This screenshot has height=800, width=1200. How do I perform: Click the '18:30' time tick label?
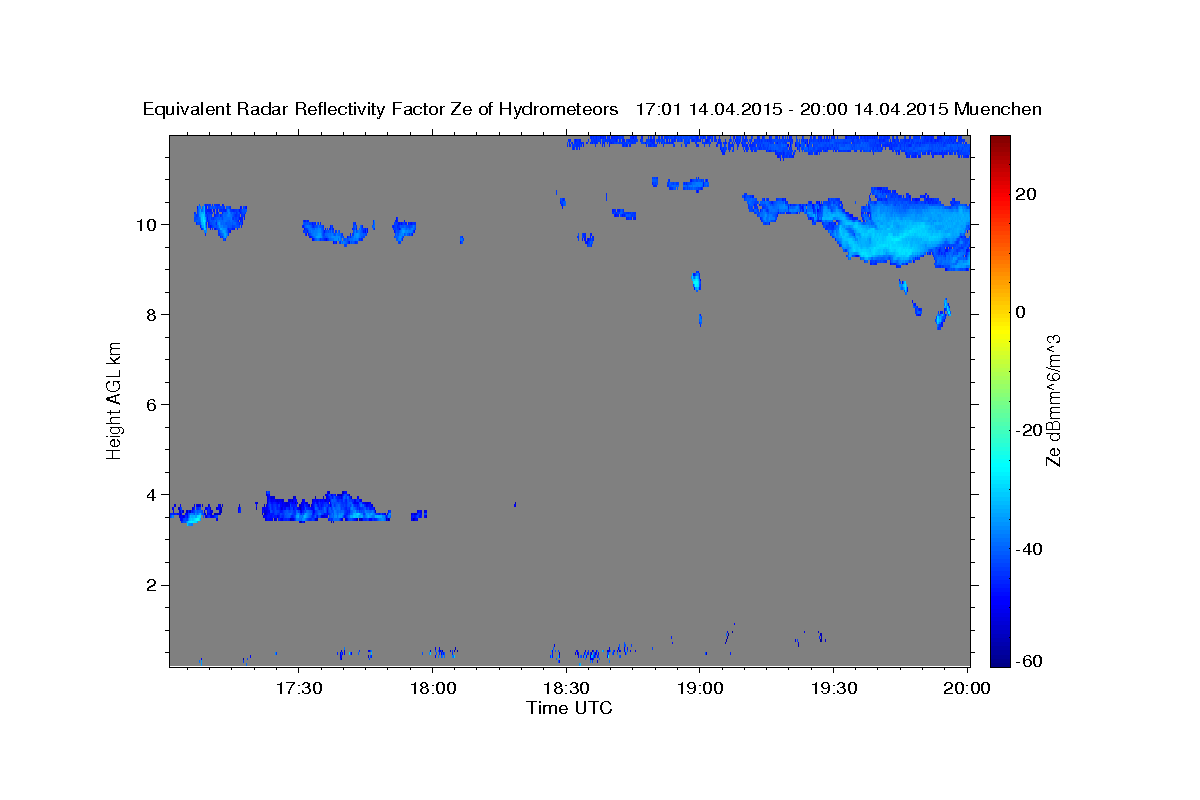566,688
